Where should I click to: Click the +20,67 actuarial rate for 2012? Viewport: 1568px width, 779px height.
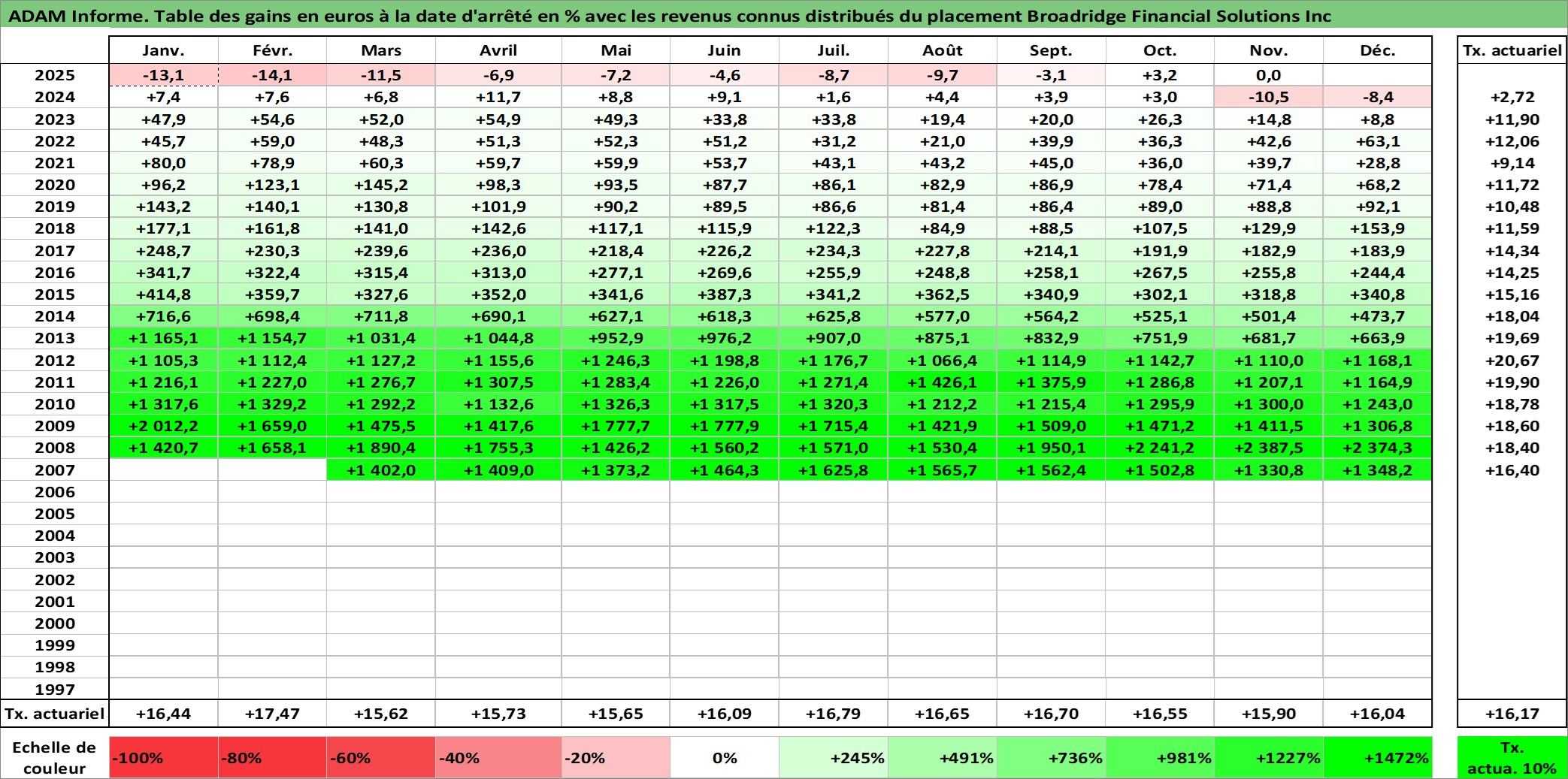(x=1512, y=361)
